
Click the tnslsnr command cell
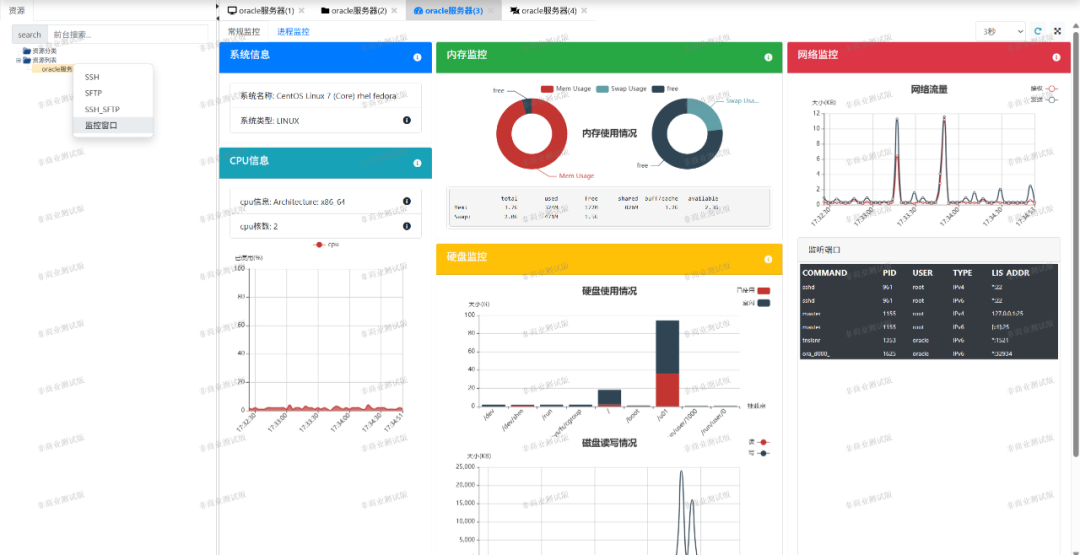point(813,340)
